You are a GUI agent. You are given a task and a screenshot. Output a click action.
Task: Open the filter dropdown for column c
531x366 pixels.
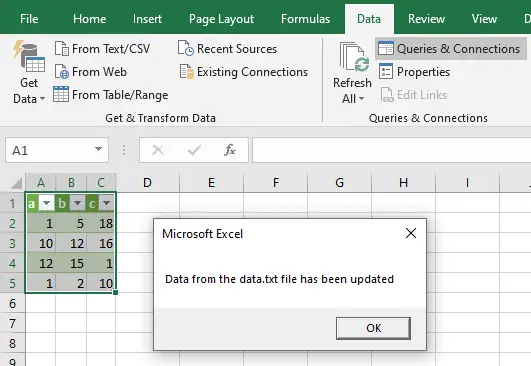pyautogui.click(x=107, y=203)
